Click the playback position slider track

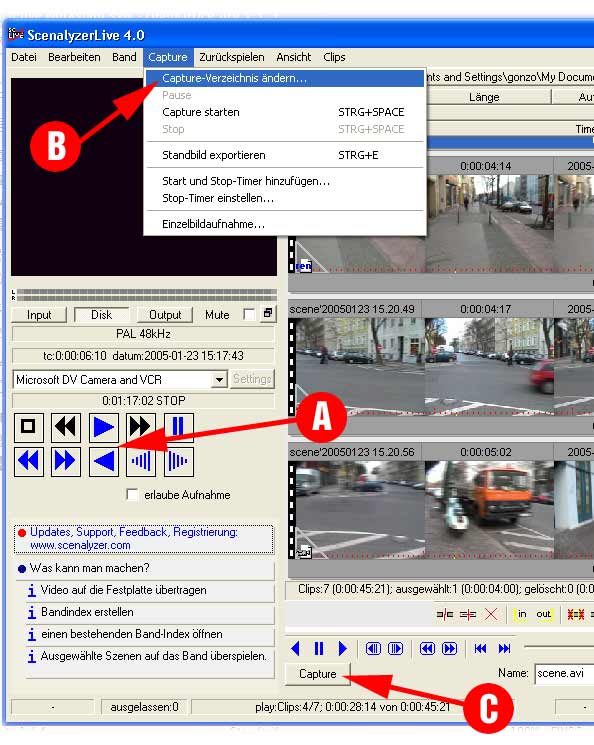[x=558, y=647]
